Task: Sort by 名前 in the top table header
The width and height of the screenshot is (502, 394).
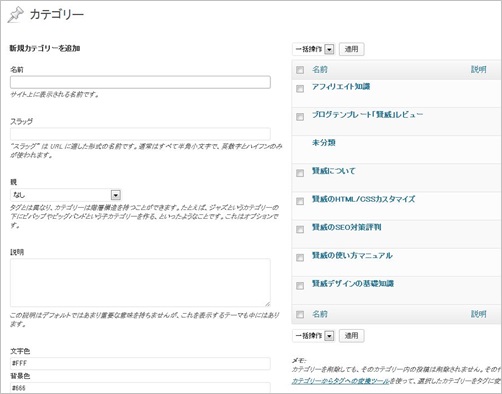Action: tap(320, 69)
